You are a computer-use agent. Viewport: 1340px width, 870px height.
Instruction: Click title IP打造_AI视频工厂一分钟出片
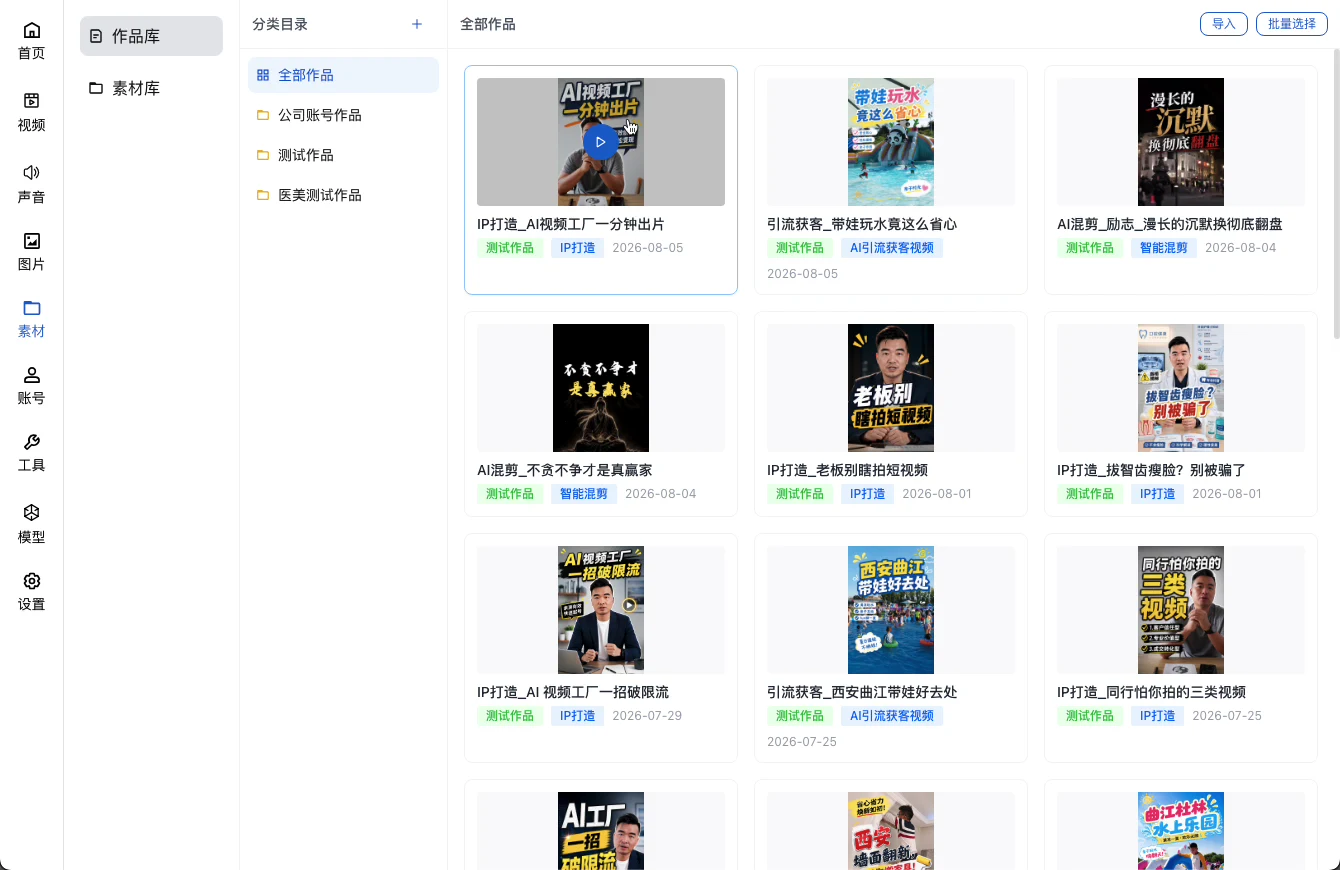571,224
